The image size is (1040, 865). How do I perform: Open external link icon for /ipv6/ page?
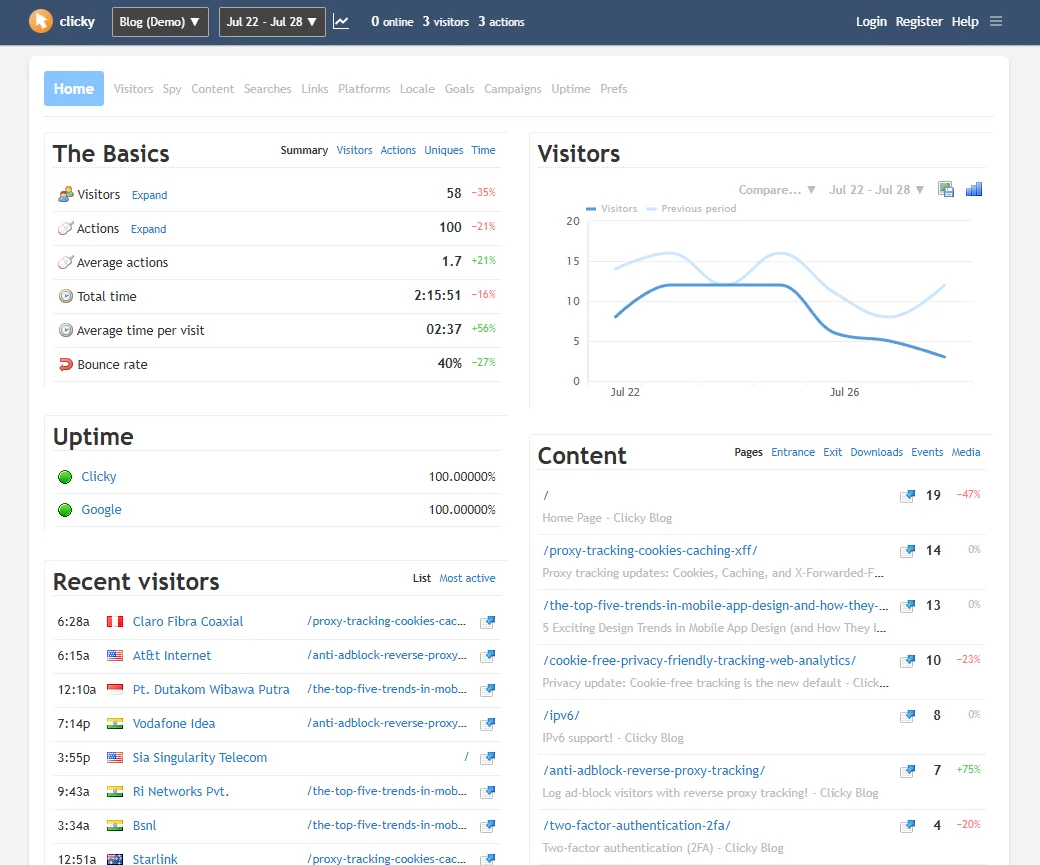tap(907, 716)
